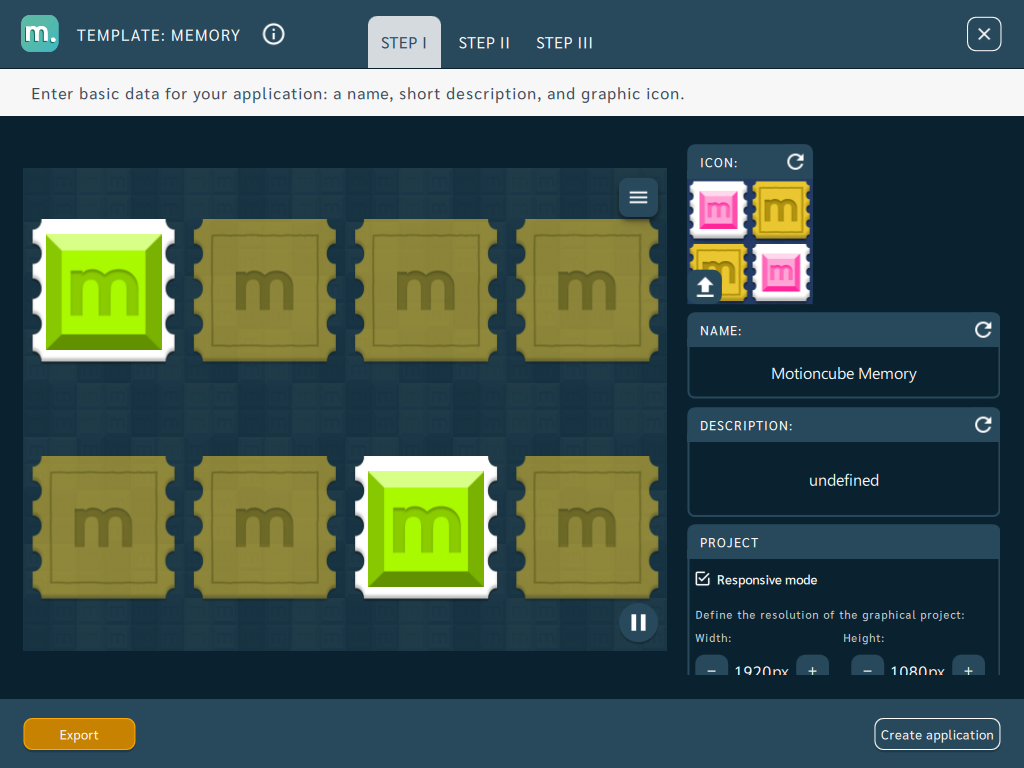Switch to the STEP II tab
1024x768 pixels.
[484, 42]
